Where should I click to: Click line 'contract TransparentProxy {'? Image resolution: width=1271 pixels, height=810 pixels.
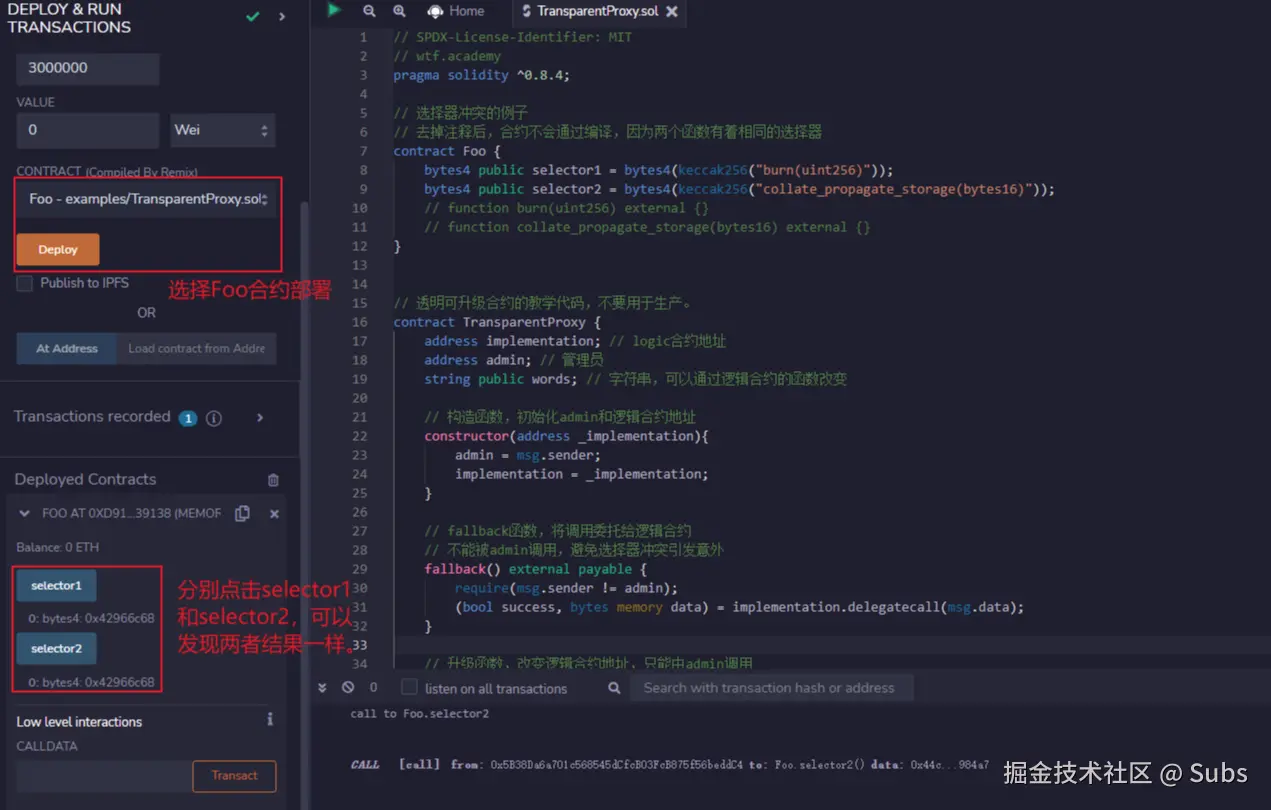pyautogui.click(x=497, y=322)
